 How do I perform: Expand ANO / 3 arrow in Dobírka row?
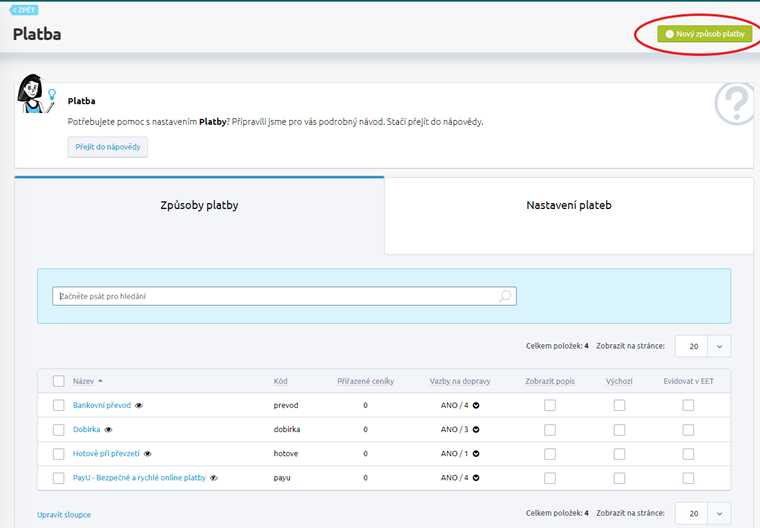tap(476, 430)
